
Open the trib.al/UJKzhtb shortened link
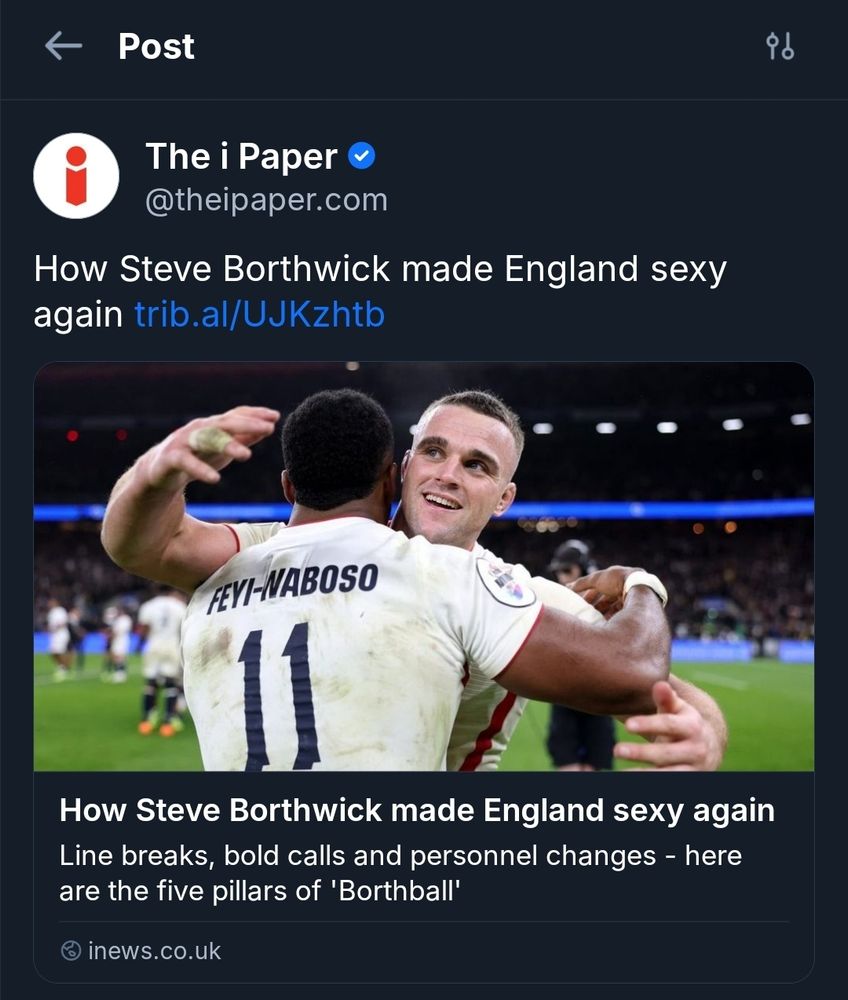(x=259, y=313)
